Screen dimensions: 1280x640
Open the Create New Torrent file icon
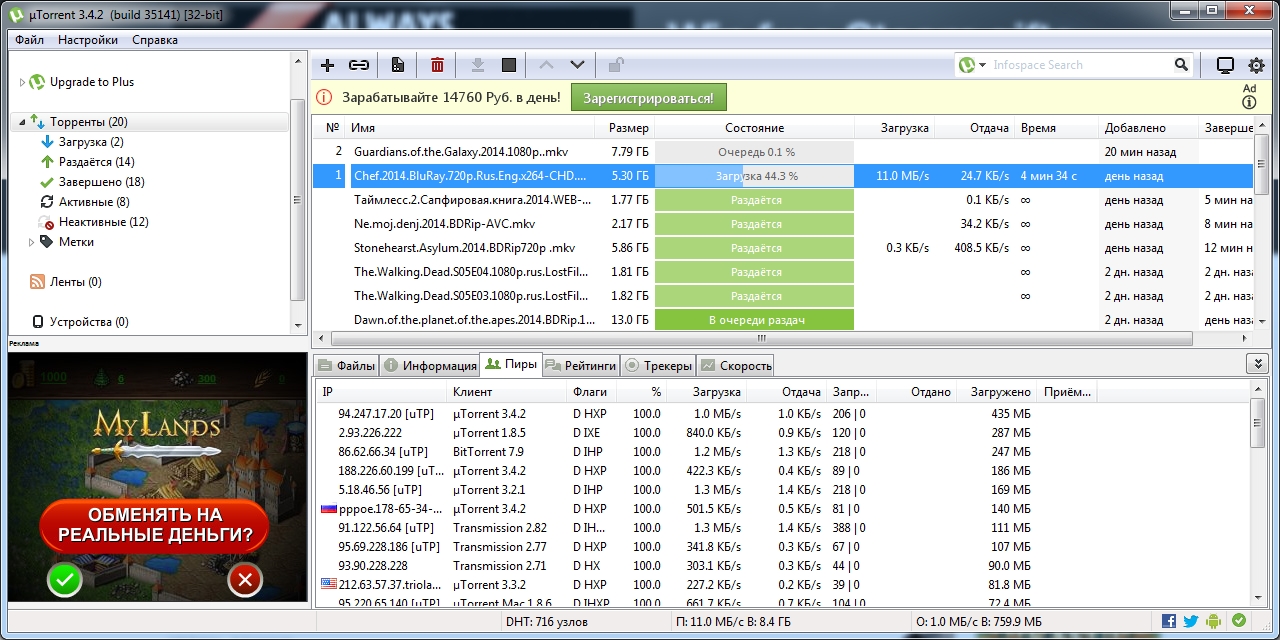click(x=398, y=65)
